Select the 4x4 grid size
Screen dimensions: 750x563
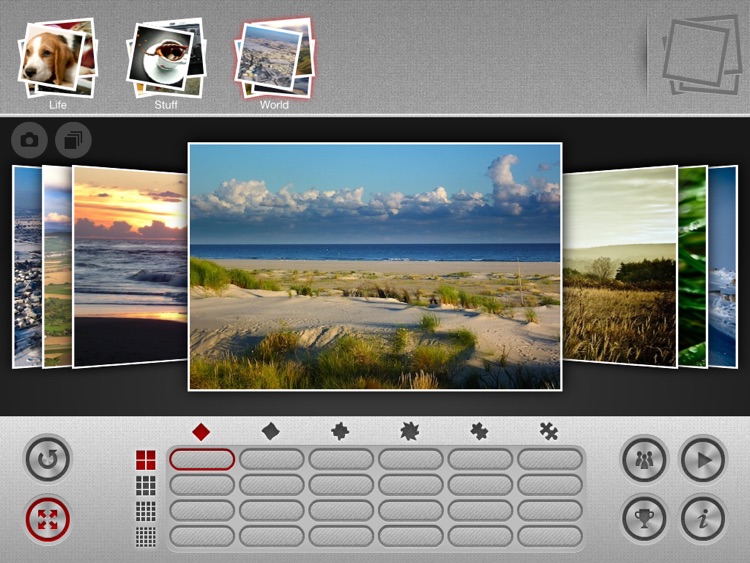coord(146,511)
